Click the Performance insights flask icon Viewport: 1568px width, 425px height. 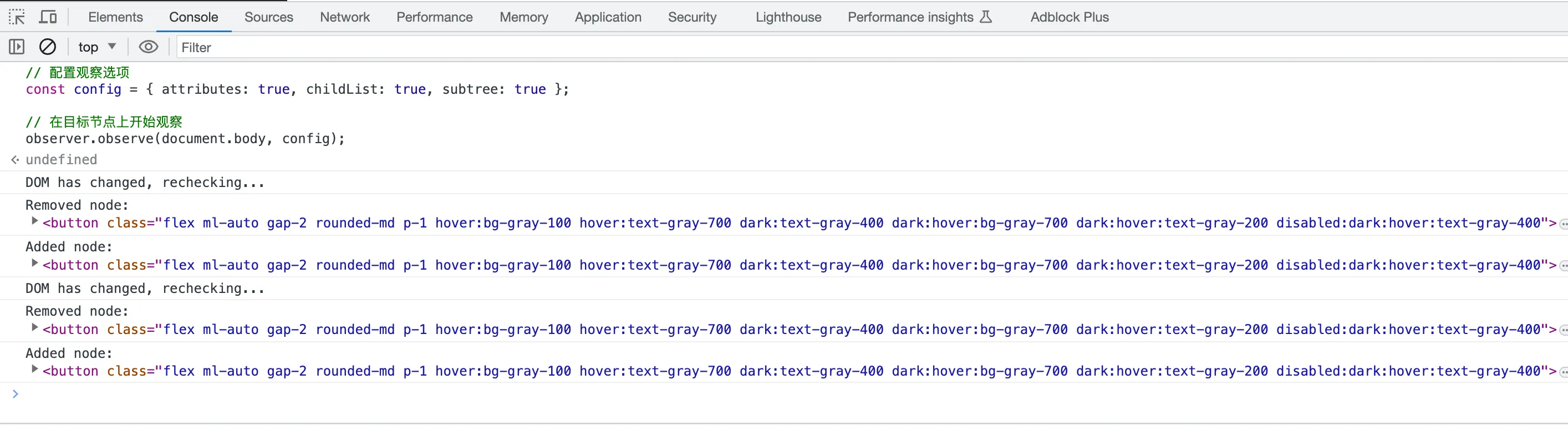coord(985,17)
